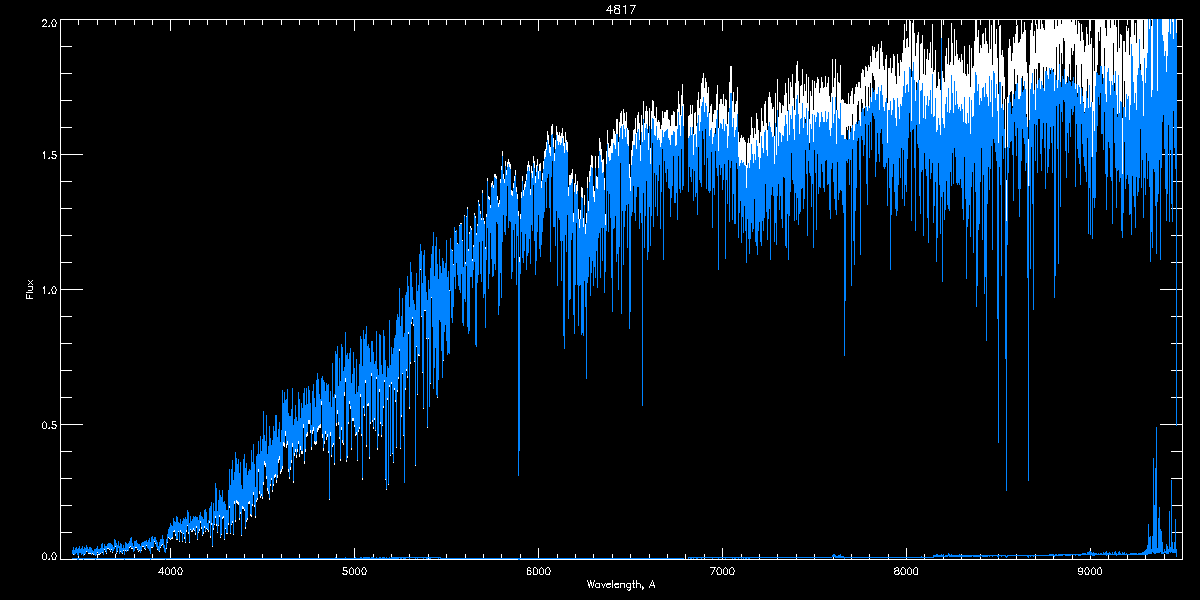Screen dimensions: 1200x600
Task: Click the 0.5 flux tick label
Action: [49, 424]
